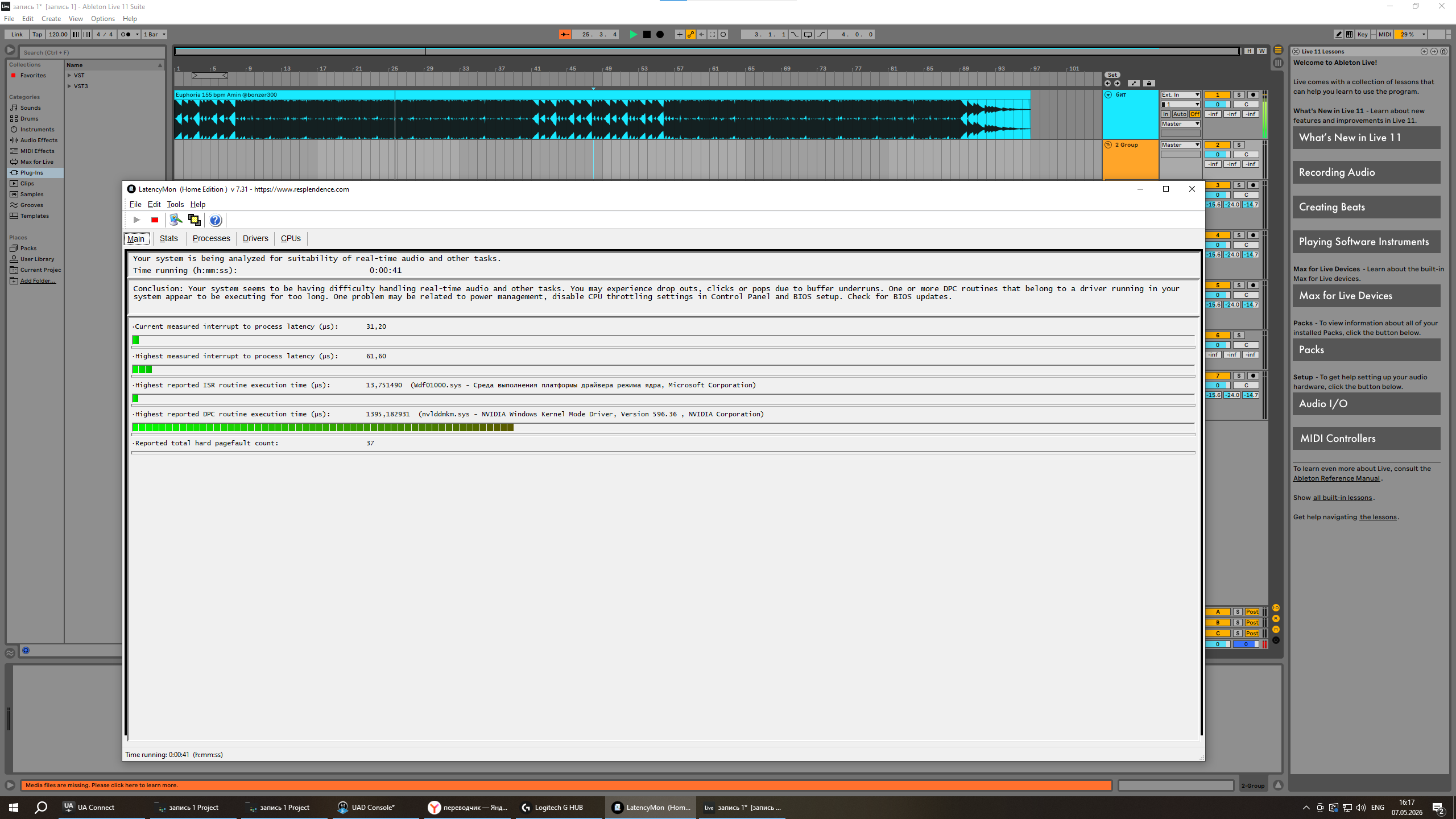This screenshot has height=819, width=1456.
Task: Click the track 1 volume slider
Action: point(1218,105)
